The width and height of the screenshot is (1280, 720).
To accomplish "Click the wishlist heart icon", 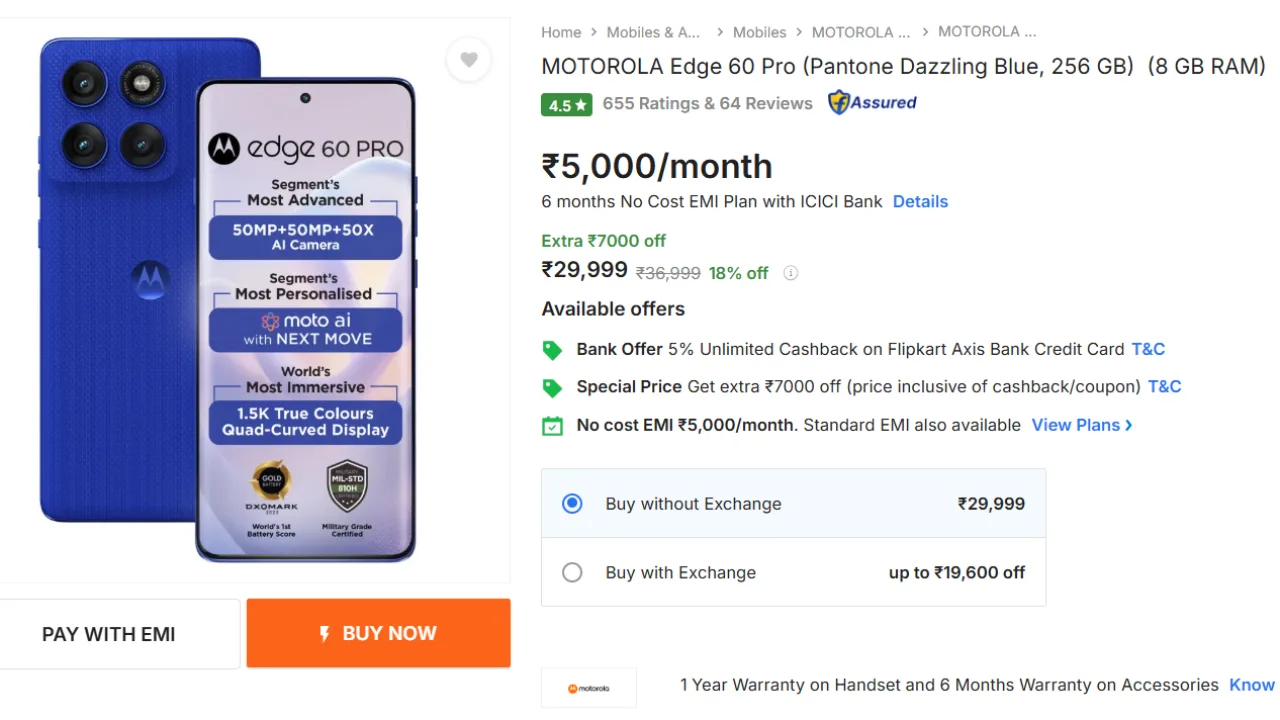I will pyautogui.click(x=468, y=60).
